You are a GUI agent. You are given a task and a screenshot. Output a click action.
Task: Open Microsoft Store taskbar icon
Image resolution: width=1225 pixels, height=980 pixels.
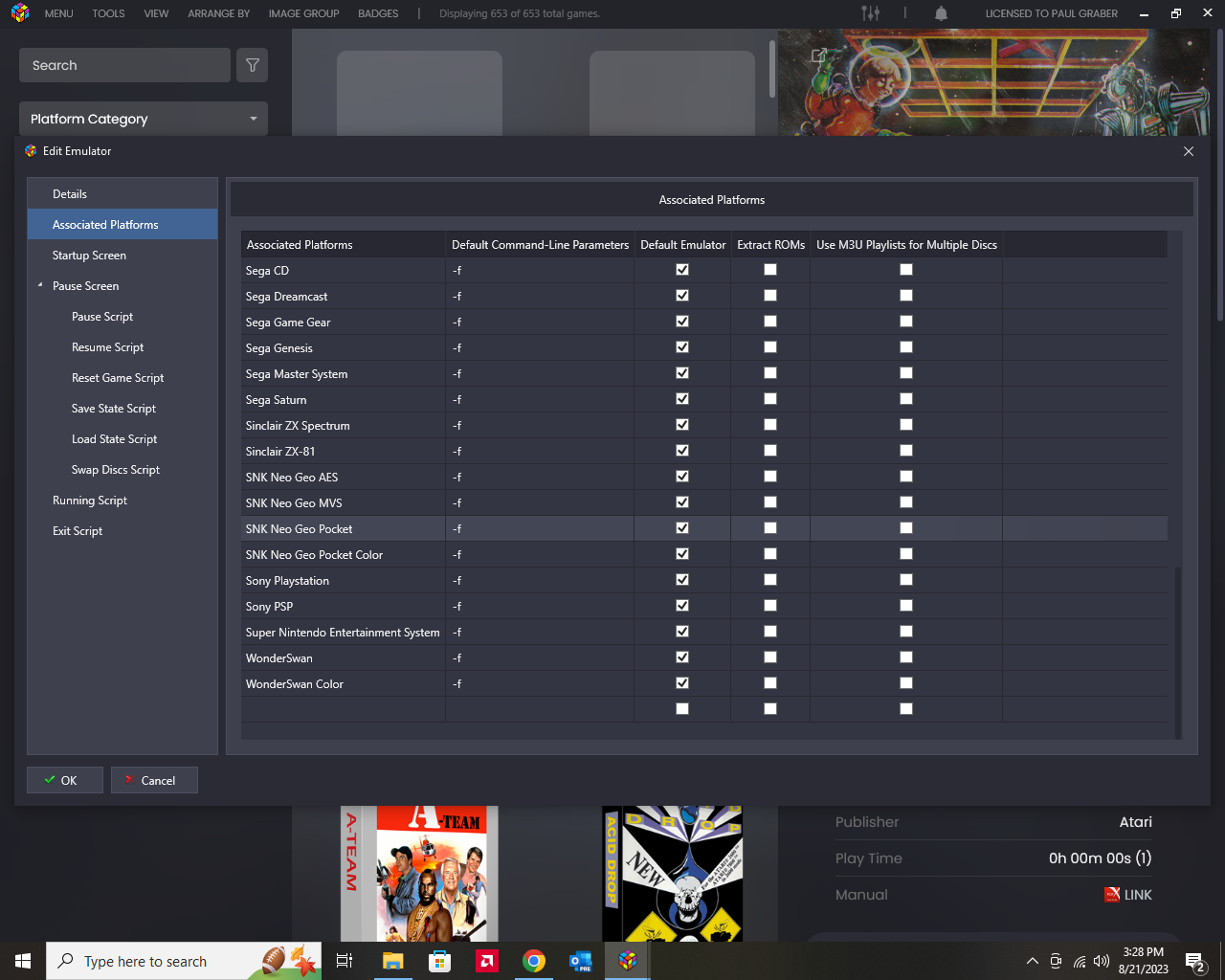pyautogui.click(x=439, y=961)
